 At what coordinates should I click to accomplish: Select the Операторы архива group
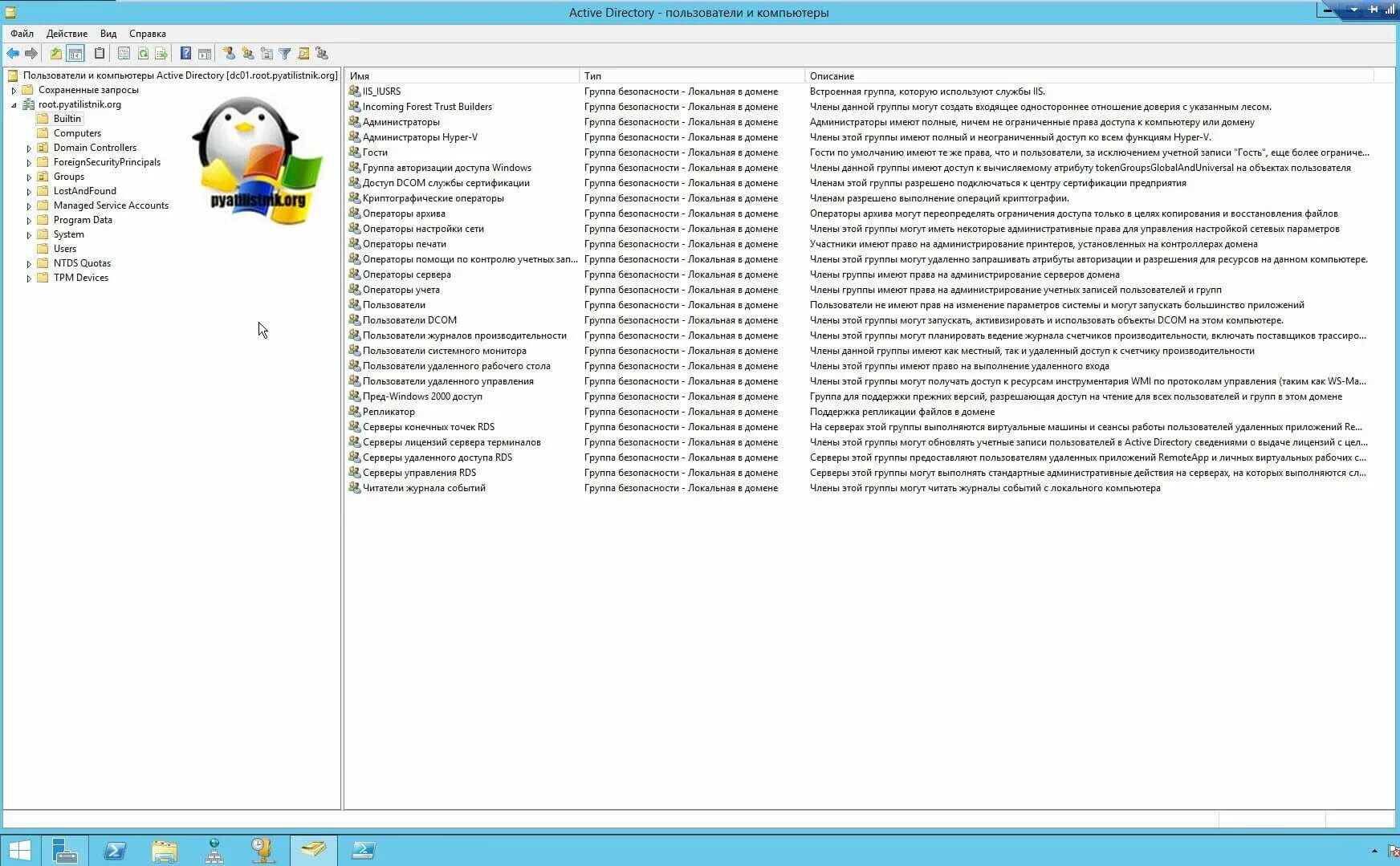[x=404, y=213]
